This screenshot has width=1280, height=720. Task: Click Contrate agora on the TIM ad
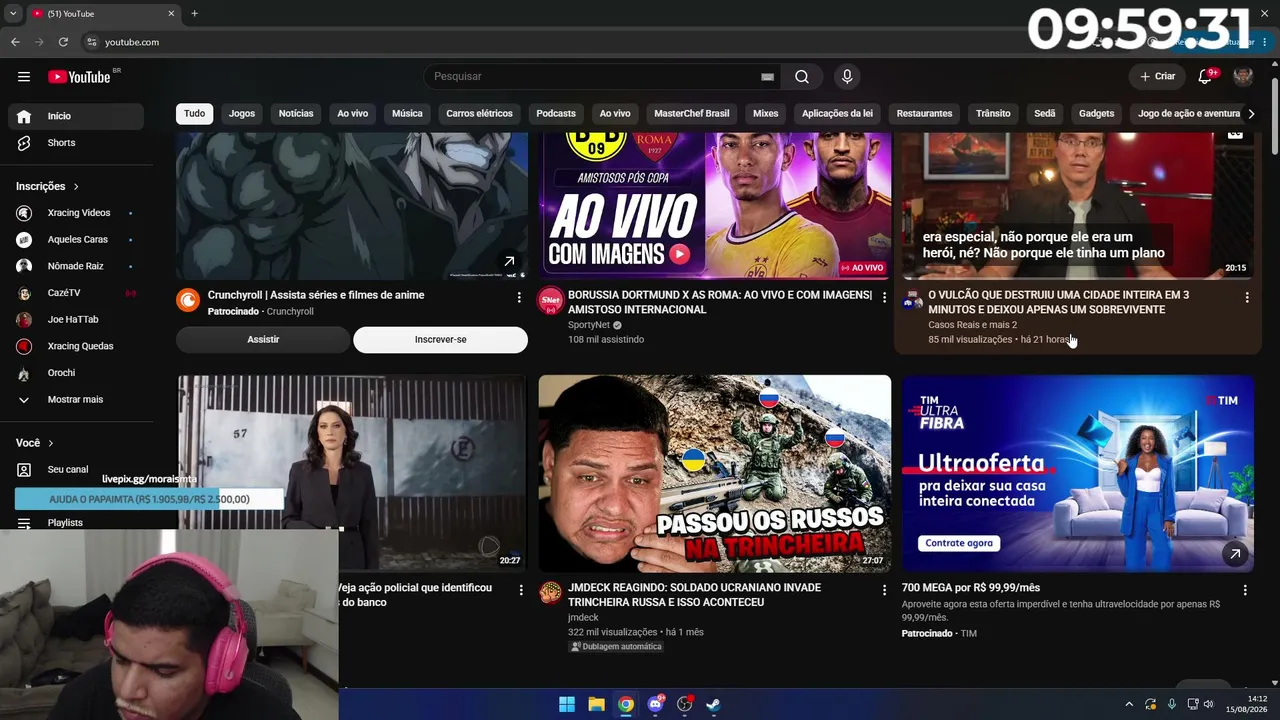point(959,543)
